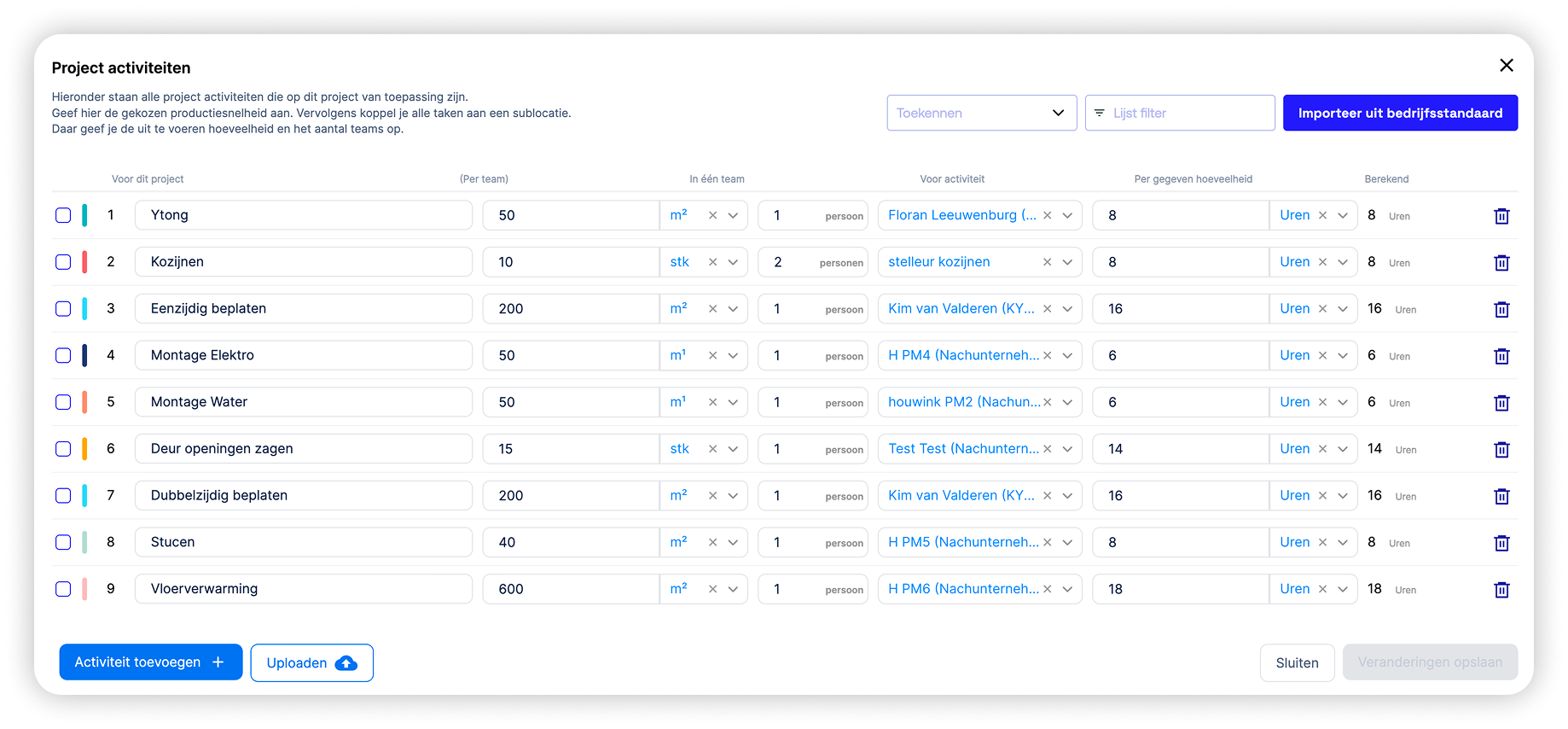Open the Toekennen dropdown
Viewport: 1568px width, 729px height.
pos(981,113)
